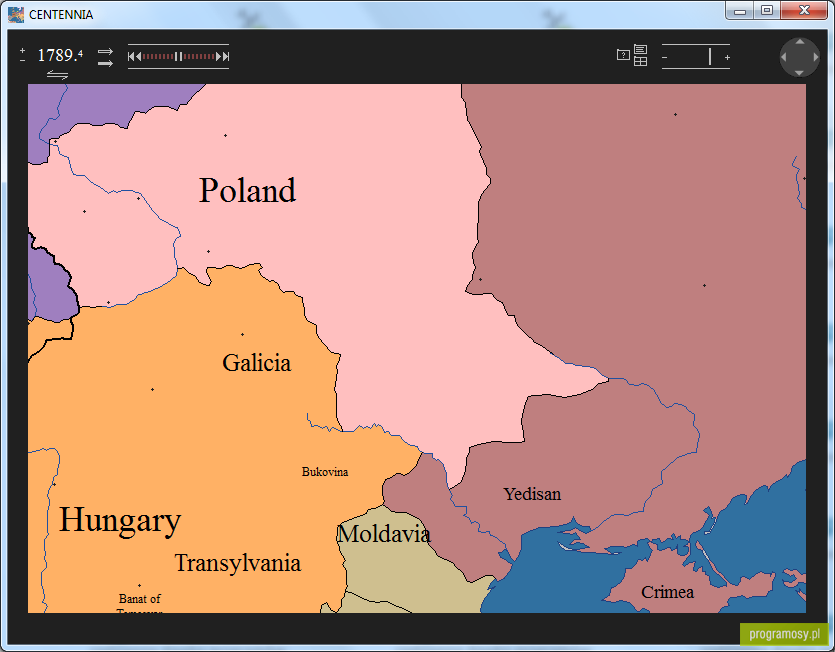The height and width of the screenshot is (652, 835).
Task: Zoom out using the minus button
Action: (665, 57)
